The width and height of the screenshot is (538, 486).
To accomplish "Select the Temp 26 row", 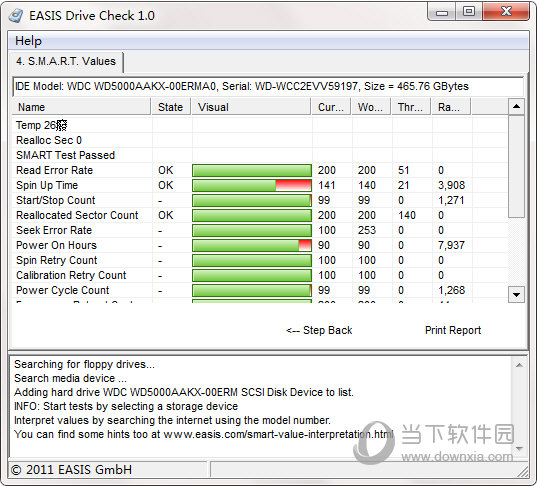I will (260, 125).
